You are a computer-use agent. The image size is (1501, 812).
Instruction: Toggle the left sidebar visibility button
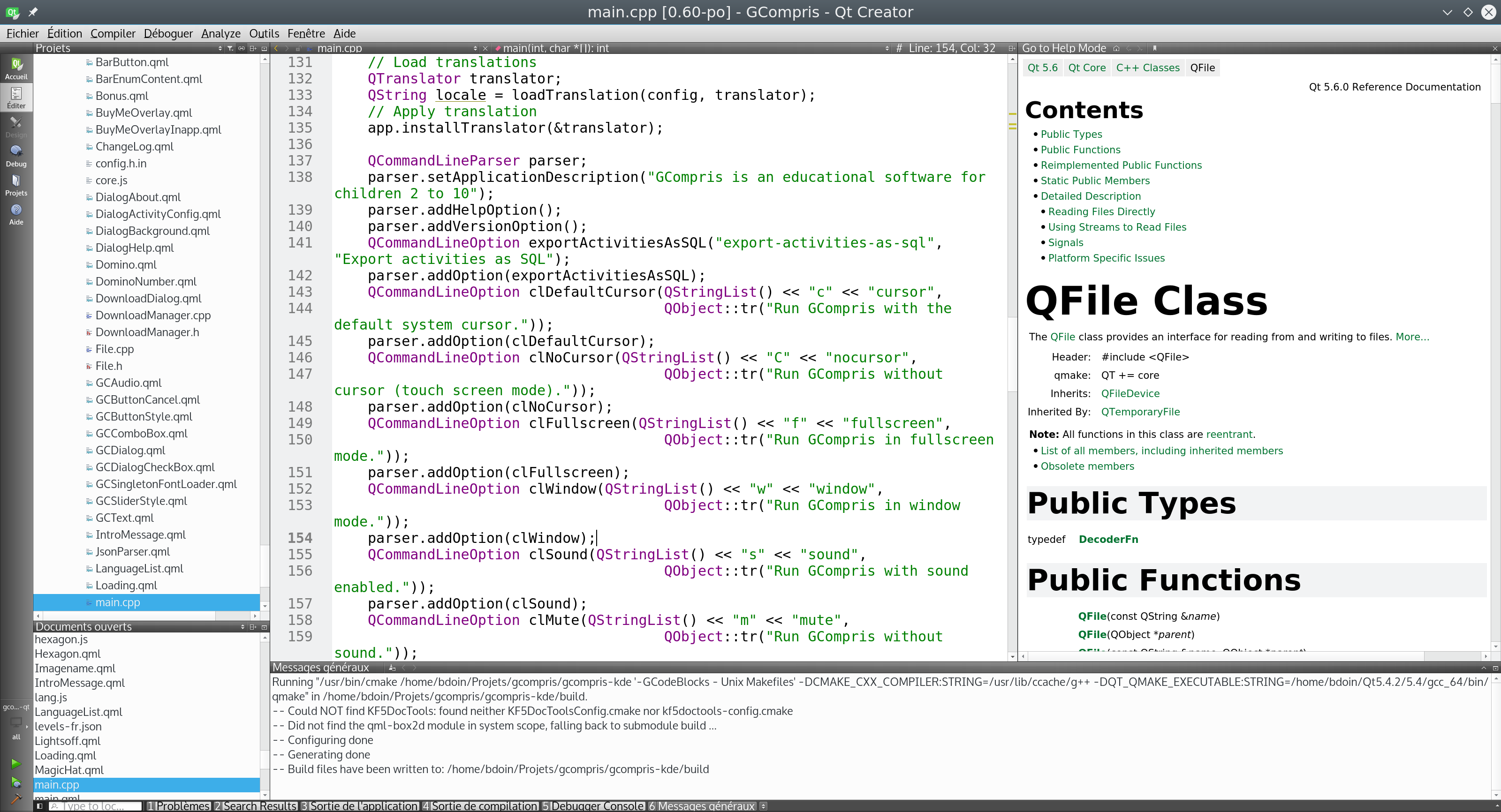tap(39, 806)
